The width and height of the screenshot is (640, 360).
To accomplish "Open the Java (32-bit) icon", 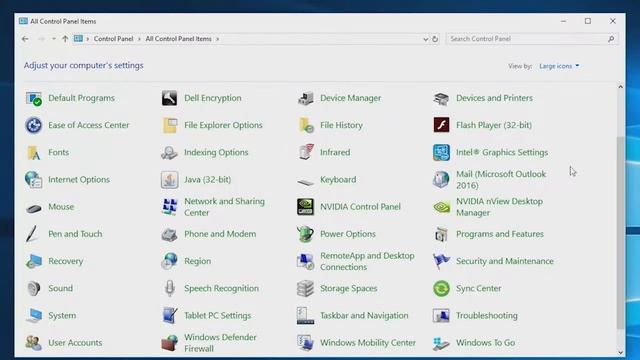I will (169, 180).
